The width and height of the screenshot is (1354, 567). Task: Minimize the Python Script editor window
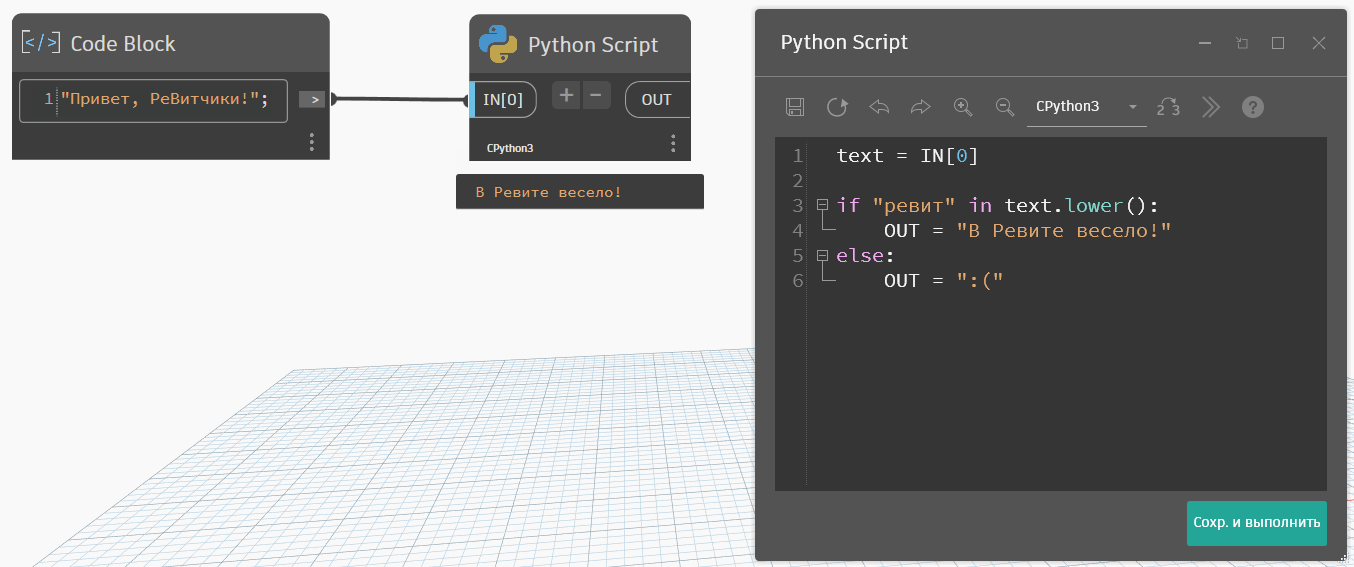(1205, 43)
